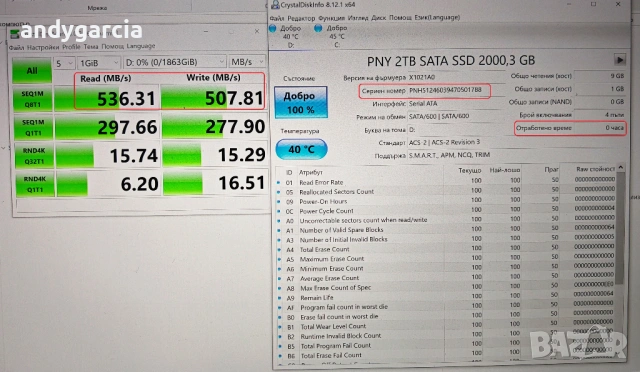Open Помощ menu in CrystalDiskMark
The height and width of the screenshot is (372, 640).
[112, 46]
